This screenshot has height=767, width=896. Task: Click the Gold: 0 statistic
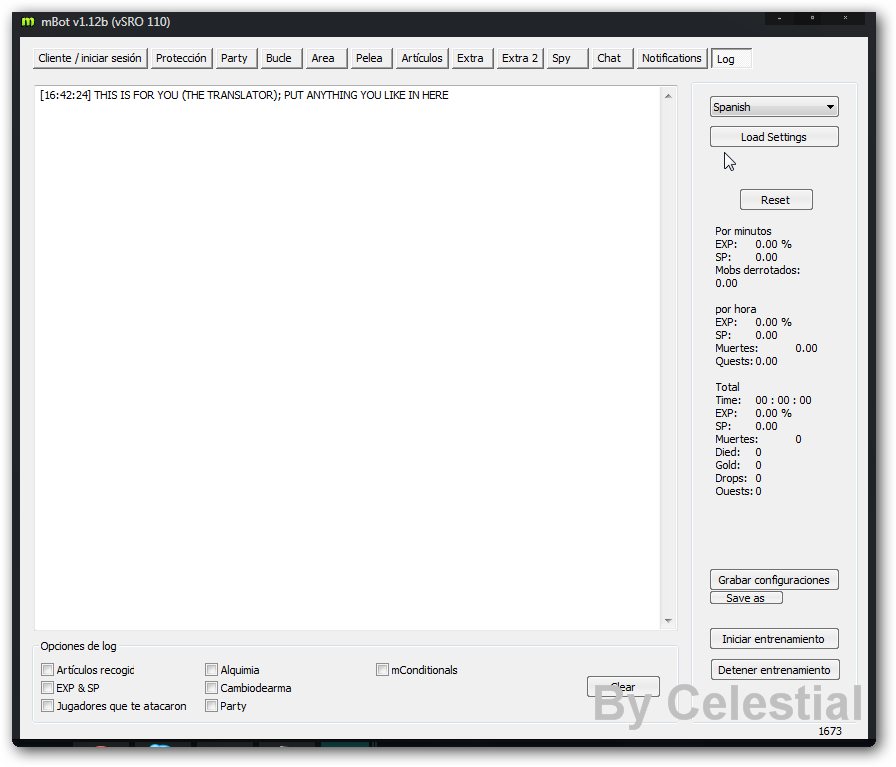click(x=738, y=465)
